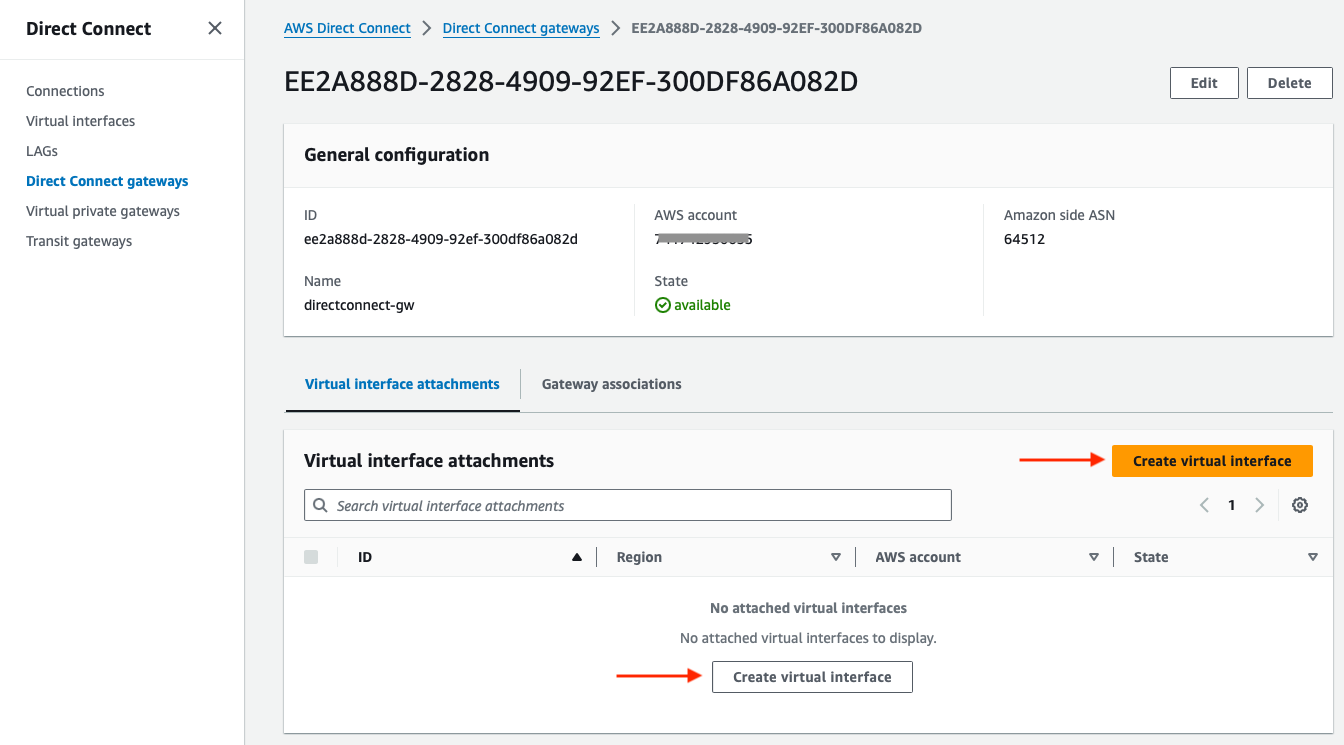The height and width of the screenshot is (745, 1344).
Task: Click the AWS account column header label
Action: point(918,557)
